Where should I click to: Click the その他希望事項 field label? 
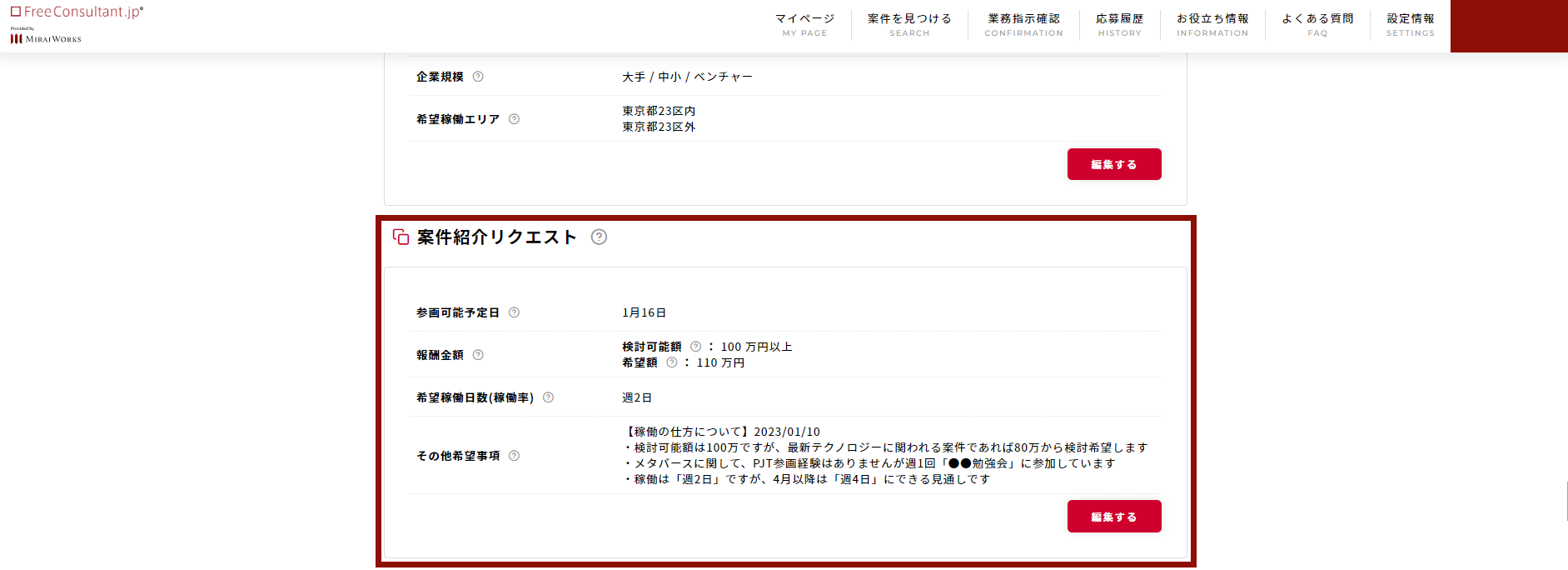click(458, 456)
